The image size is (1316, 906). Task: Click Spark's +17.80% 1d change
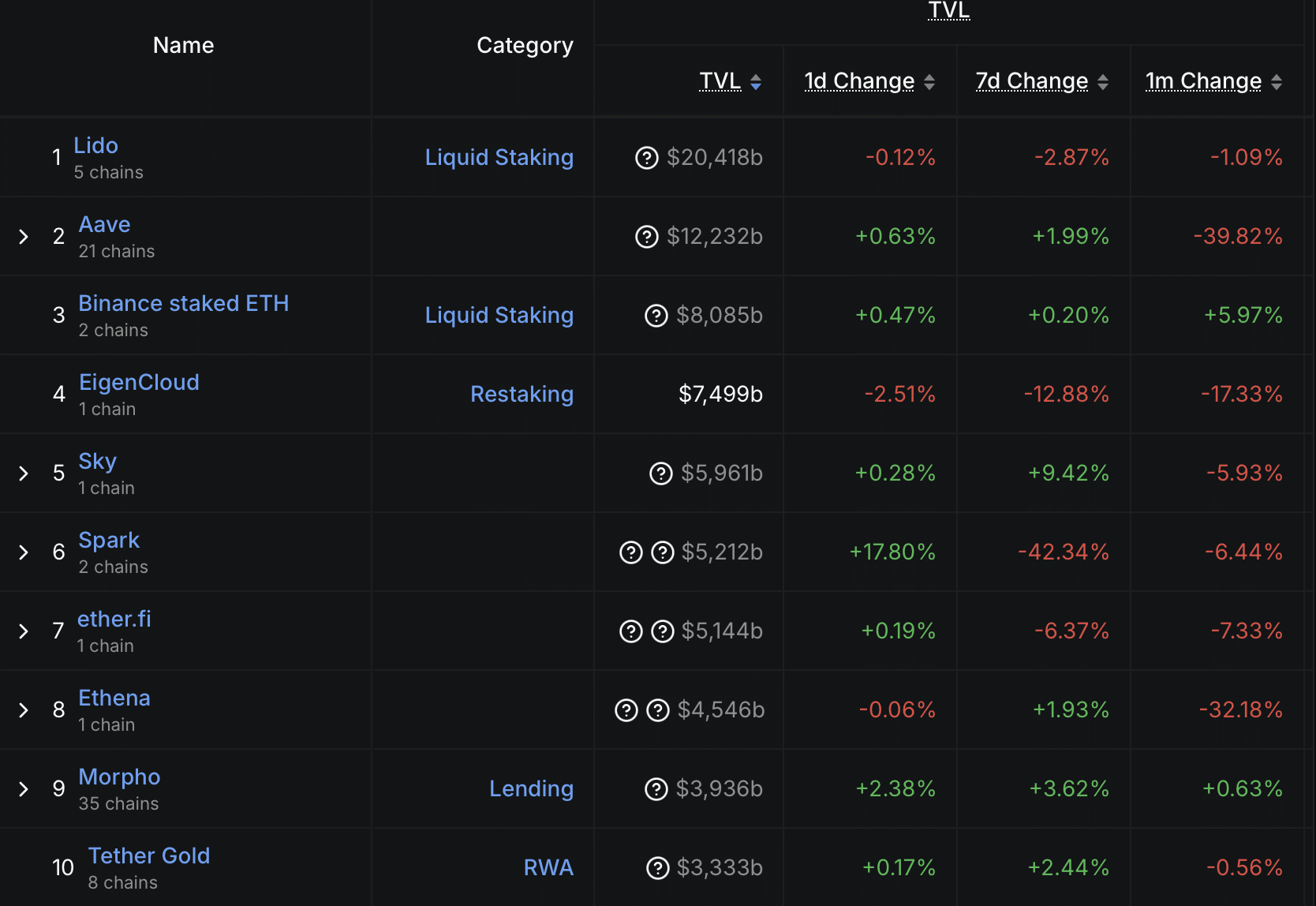pos(892,552)
